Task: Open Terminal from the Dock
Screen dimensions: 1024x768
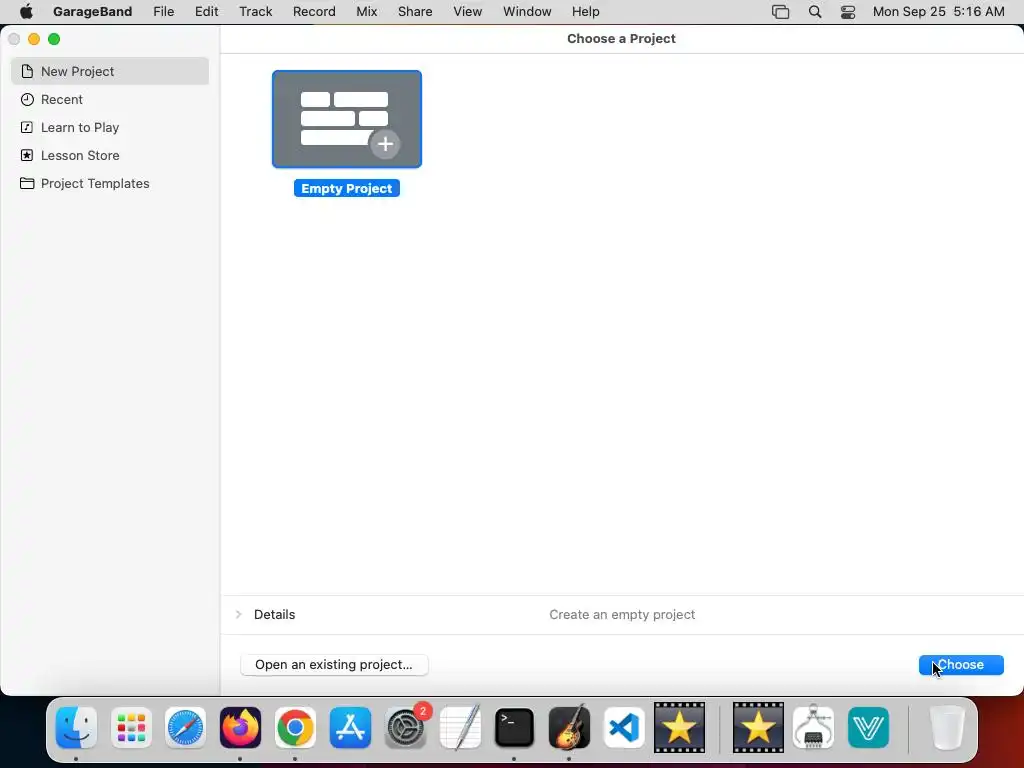Action: pyautogui.click(x=515, y=728)
